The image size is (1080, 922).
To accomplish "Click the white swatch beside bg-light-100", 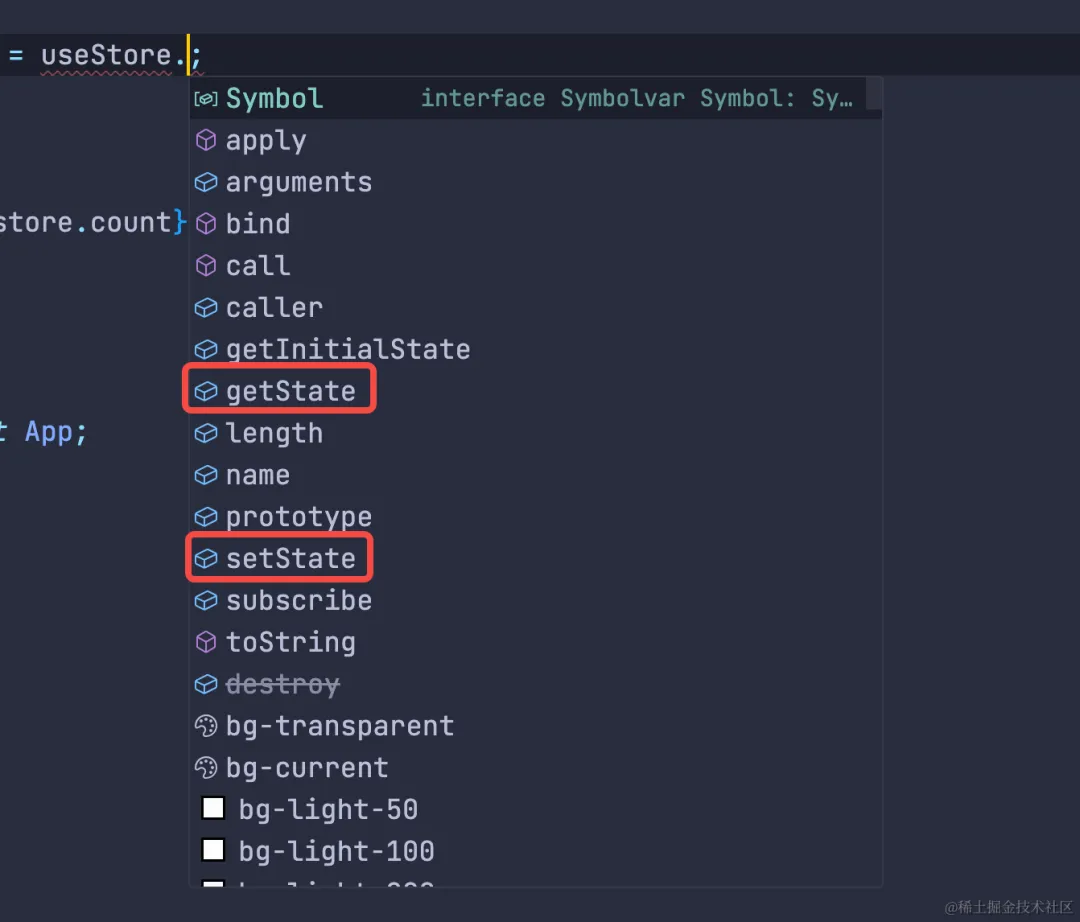I will click(213, 850).
